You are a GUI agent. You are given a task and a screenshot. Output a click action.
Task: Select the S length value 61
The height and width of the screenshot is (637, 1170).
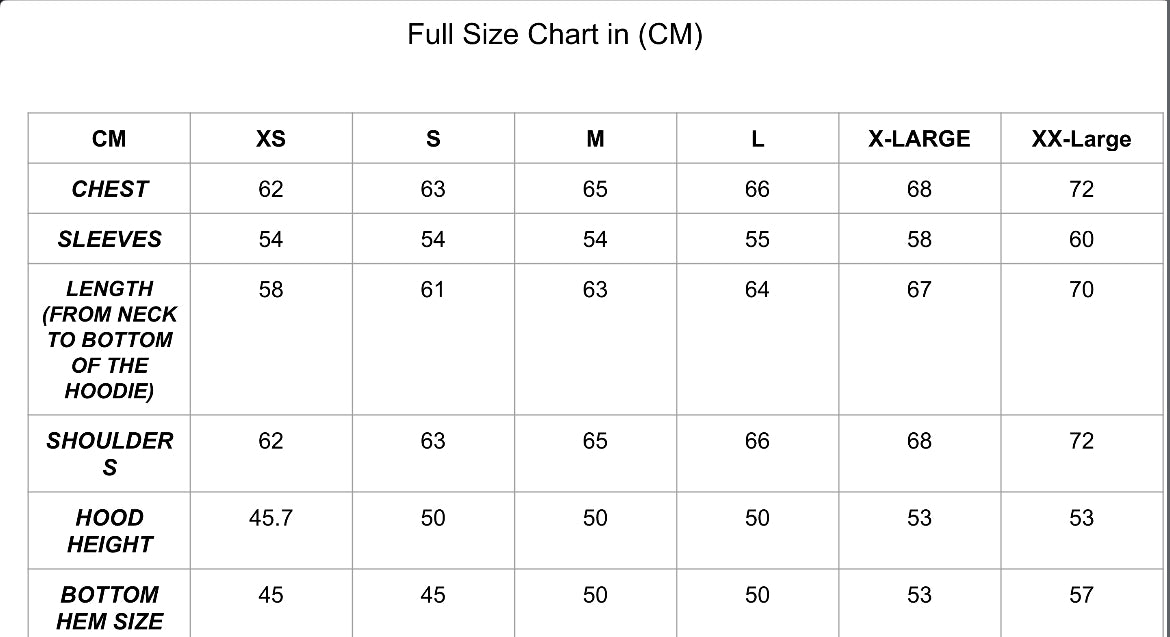[x=433, y=290]
